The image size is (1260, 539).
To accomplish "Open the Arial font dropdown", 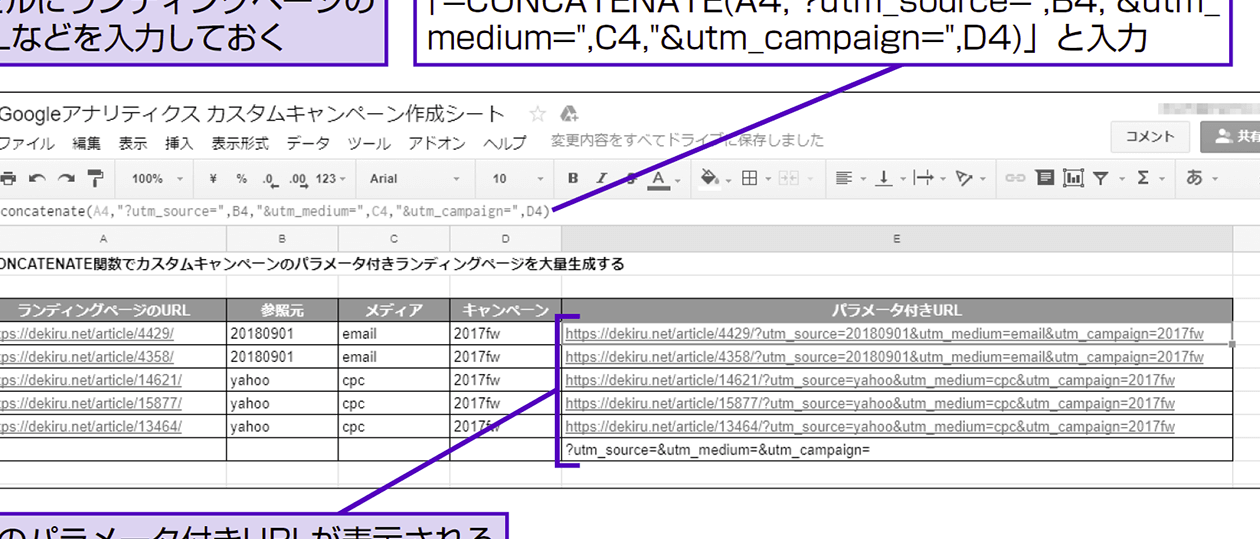I will click(415, 179).
